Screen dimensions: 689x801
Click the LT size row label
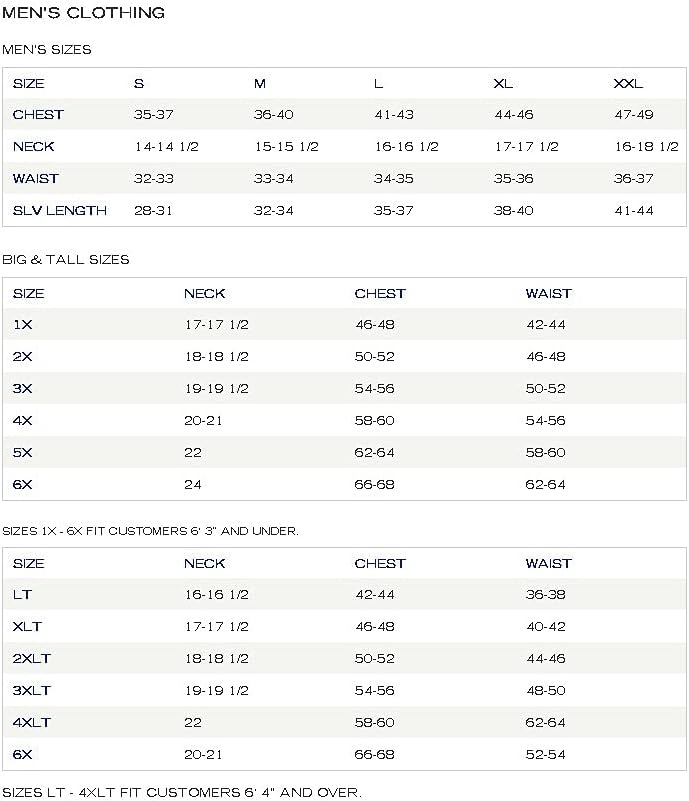22,595
